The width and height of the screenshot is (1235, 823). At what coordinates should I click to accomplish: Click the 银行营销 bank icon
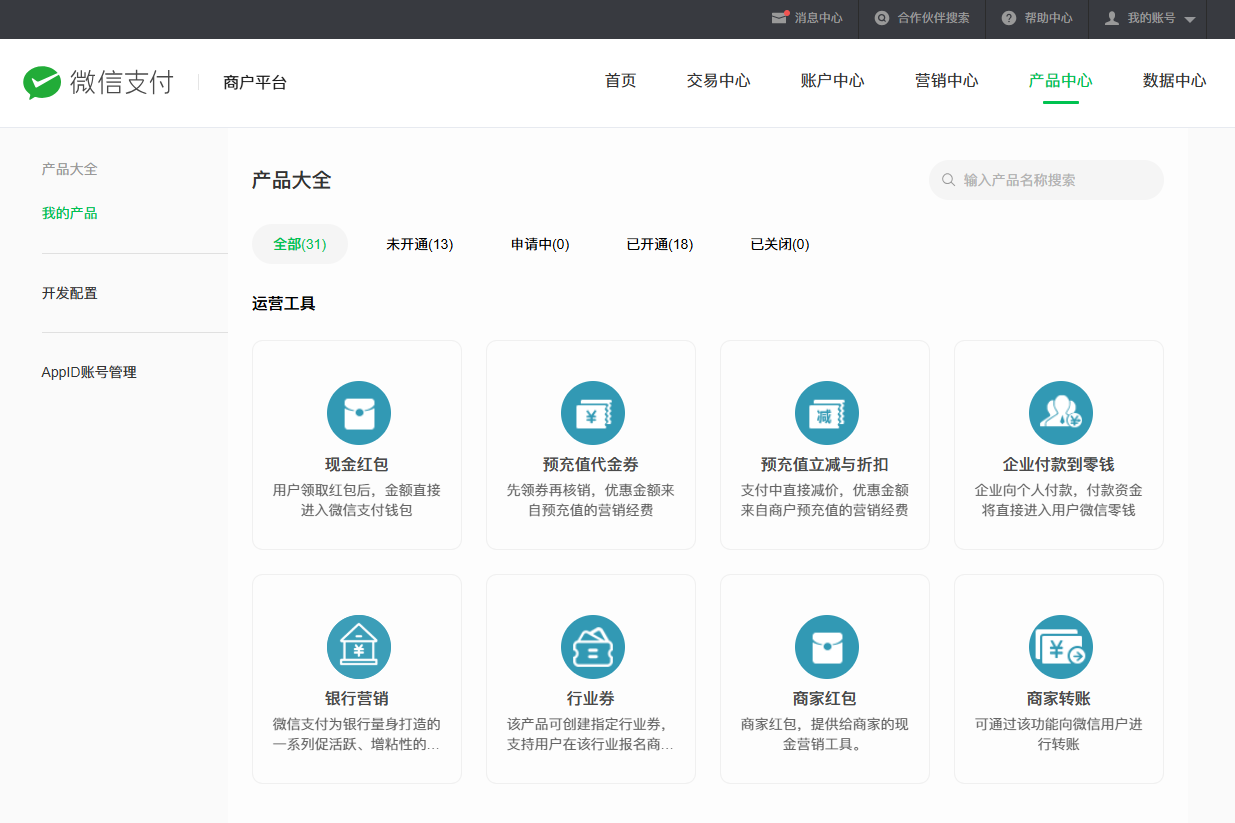tap(359, 647)
